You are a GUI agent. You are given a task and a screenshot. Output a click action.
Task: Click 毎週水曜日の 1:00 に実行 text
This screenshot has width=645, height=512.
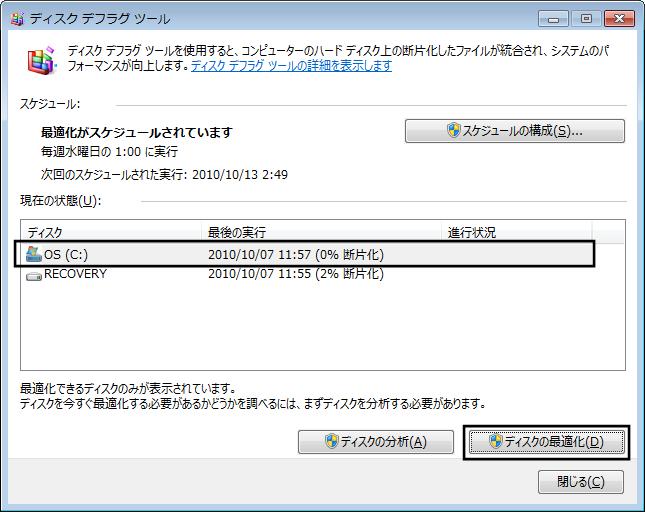109,152
